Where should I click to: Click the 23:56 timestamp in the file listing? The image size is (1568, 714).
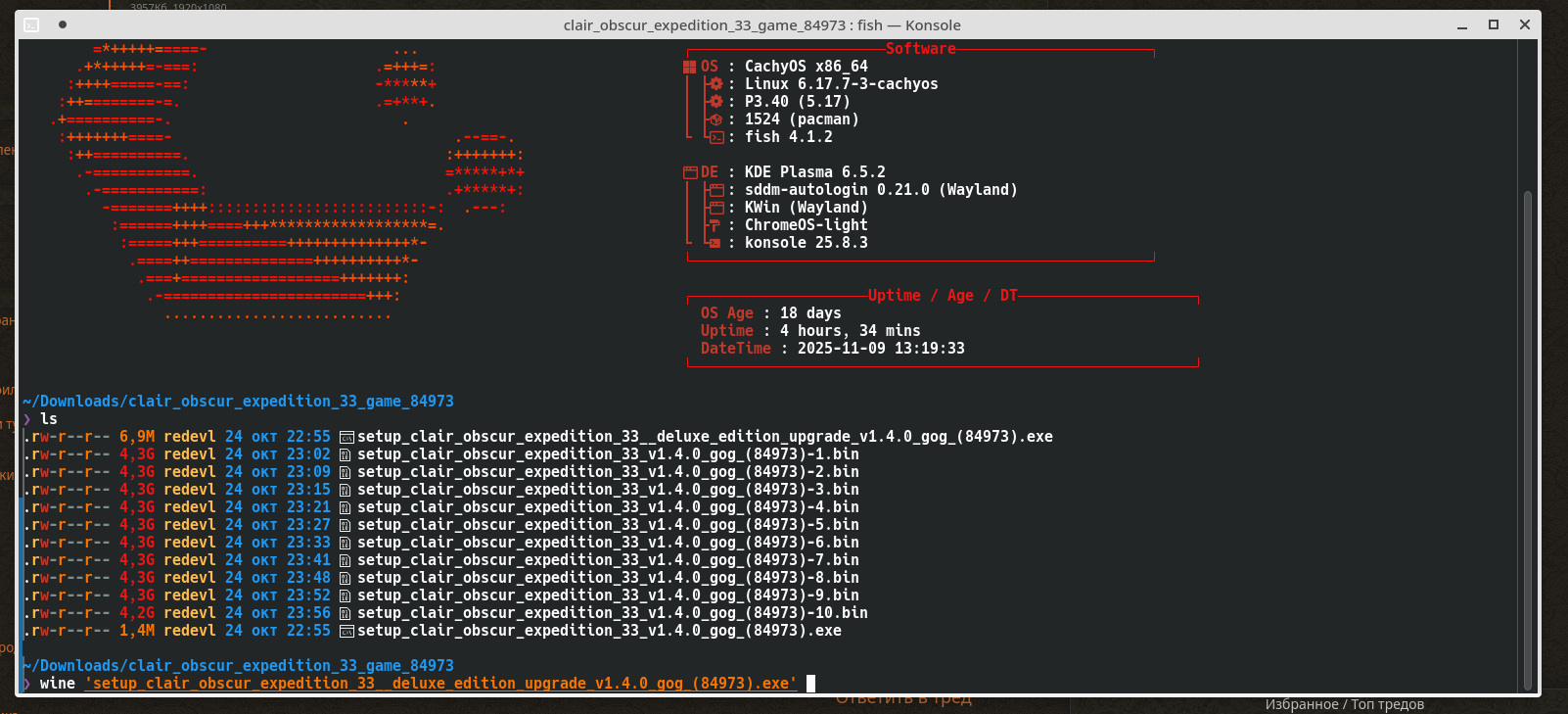(308, 613)
